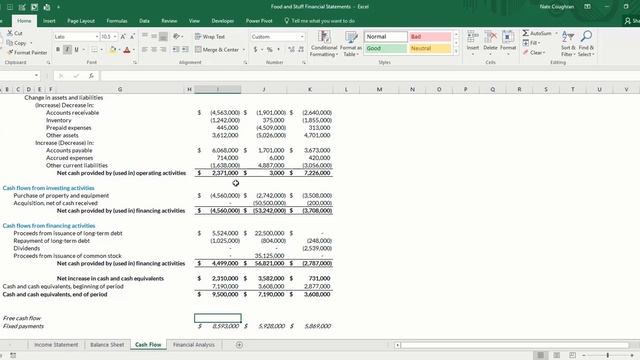Image resolution: width=640 pixels, height=360 pixels.
Task: Click the Name Box dropdown arrow
Action: [x=36, y=76]
